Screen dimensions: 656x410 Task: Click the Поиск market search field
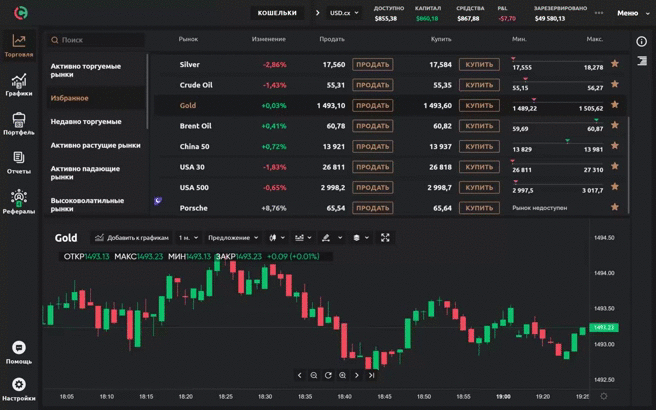pyautogui.click(x=95, y=40)
